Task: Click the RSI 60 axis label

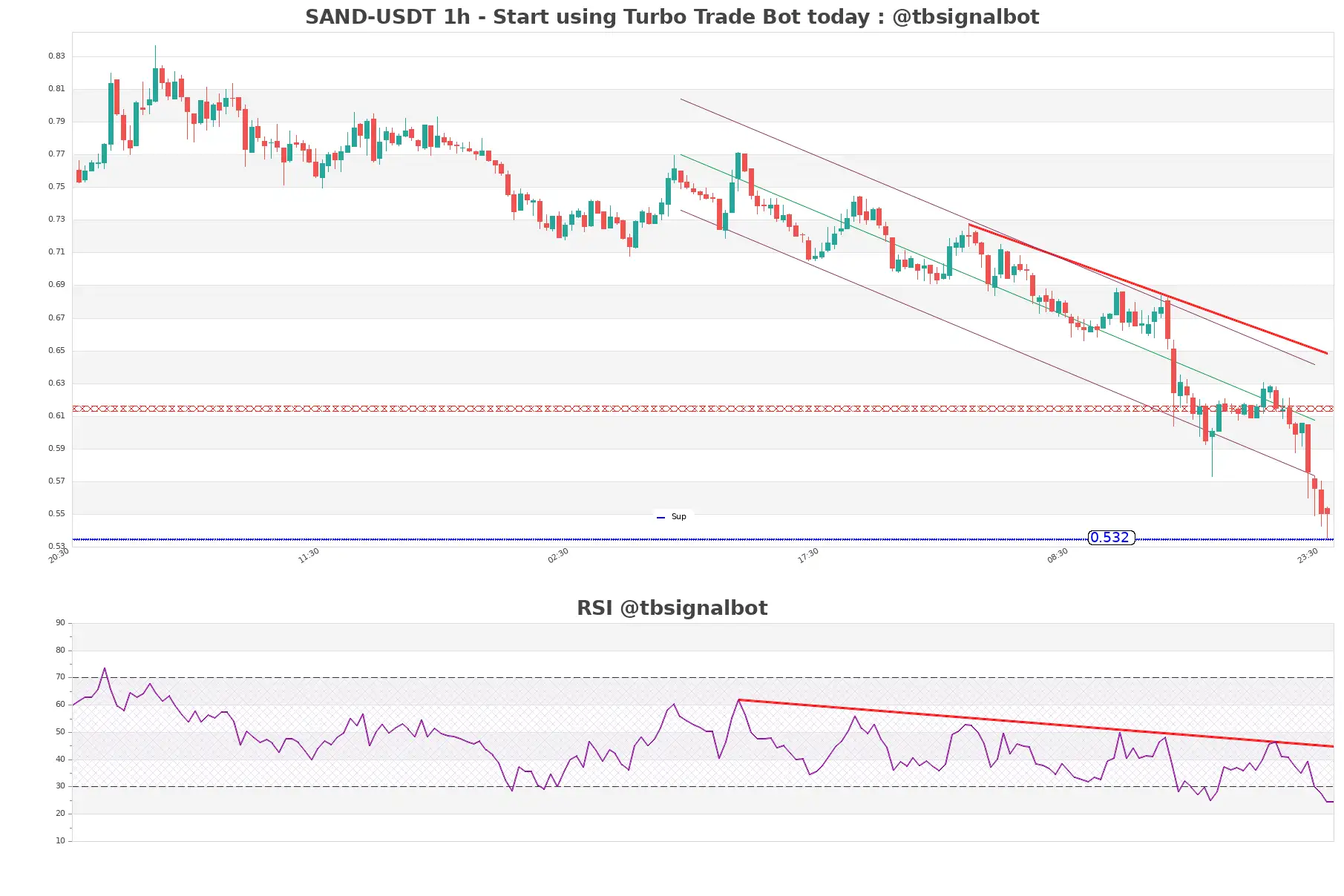Action: tap(60, 705)
